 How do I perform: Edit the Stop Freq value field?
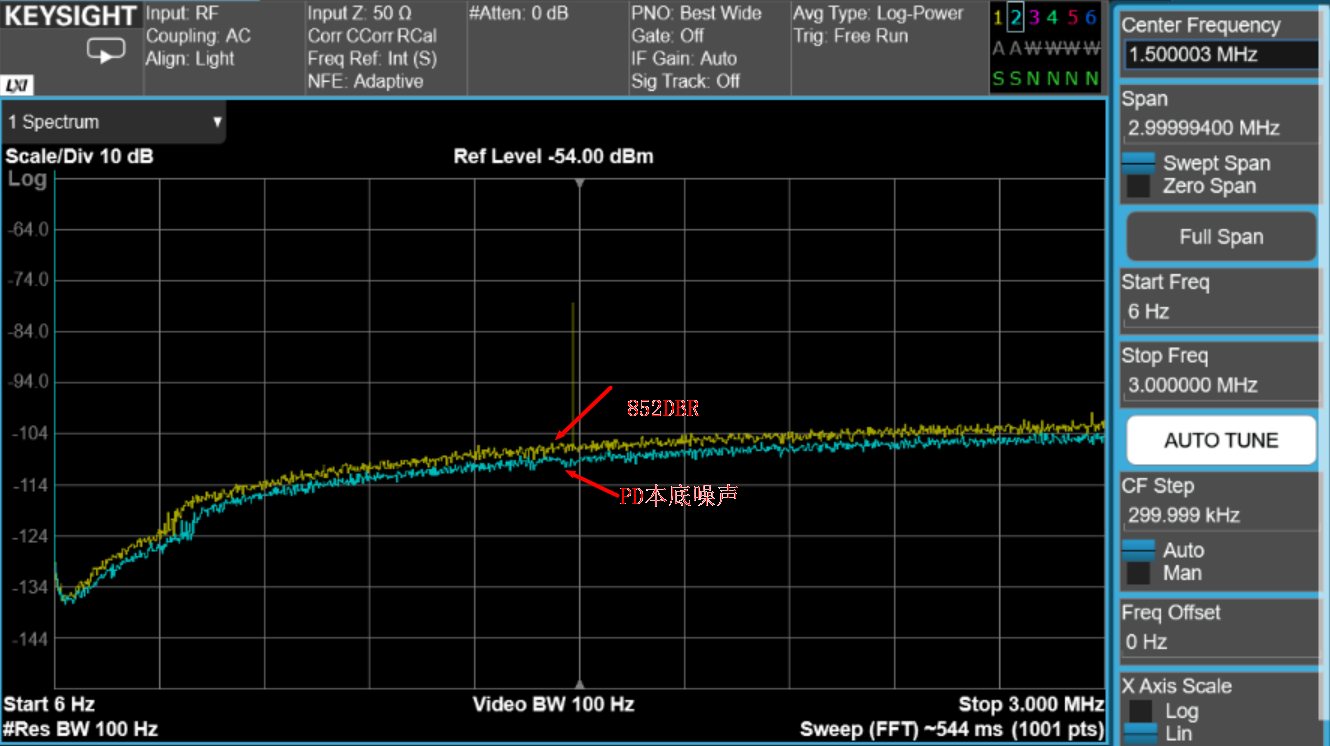click(1220, 385)
